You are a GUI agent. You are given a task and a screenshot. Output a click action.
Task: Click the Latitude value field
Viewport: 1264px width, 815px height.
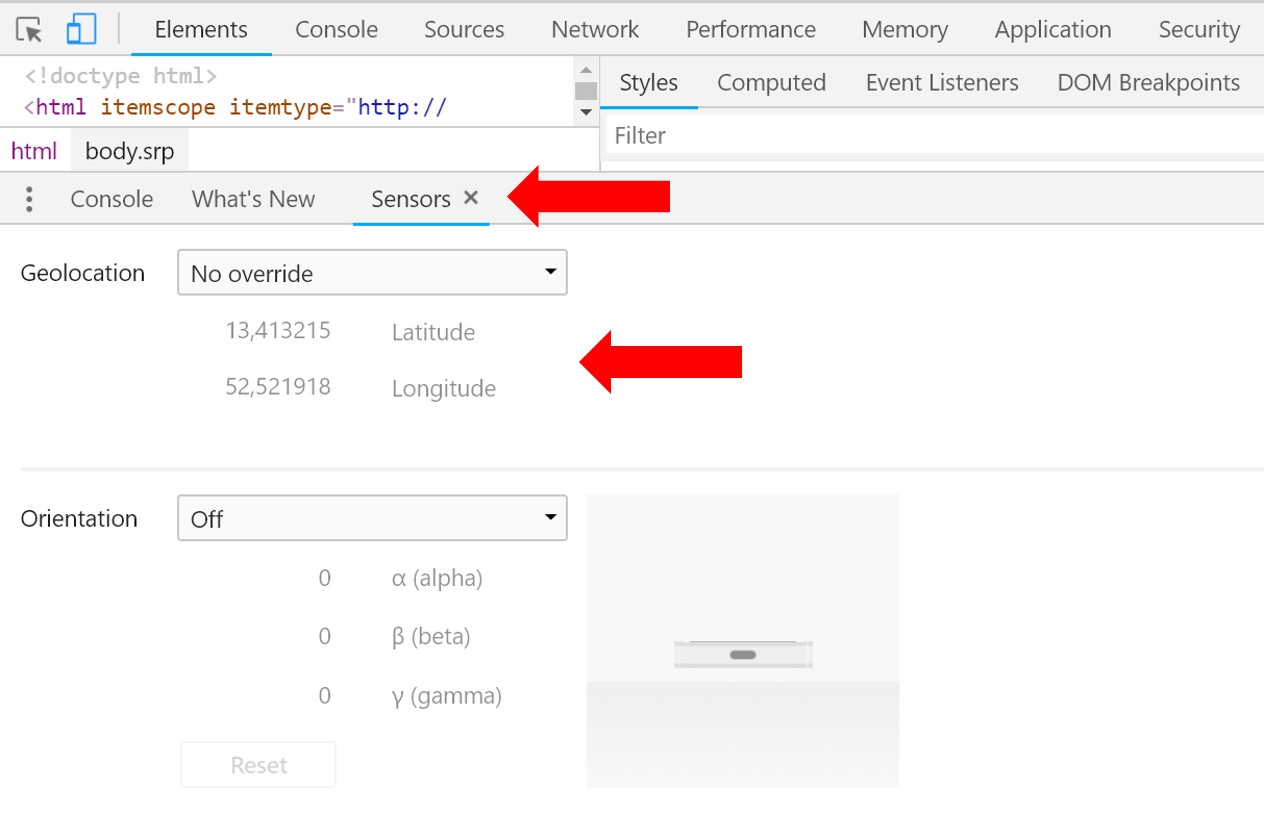279,330
